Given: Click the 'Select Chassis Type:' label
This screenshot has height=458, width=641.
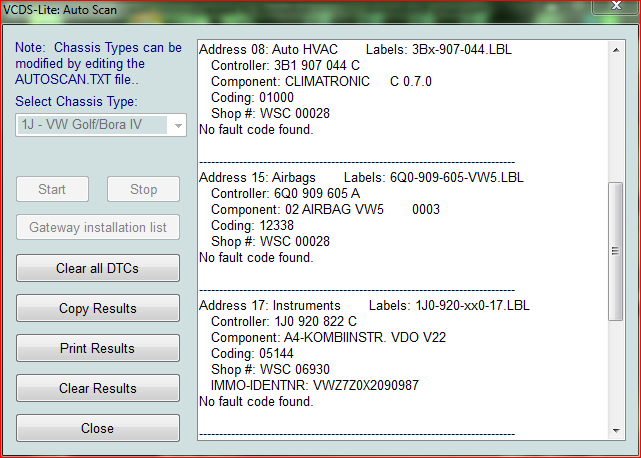Looking at the screenshot, I should (x=76, y=101).
